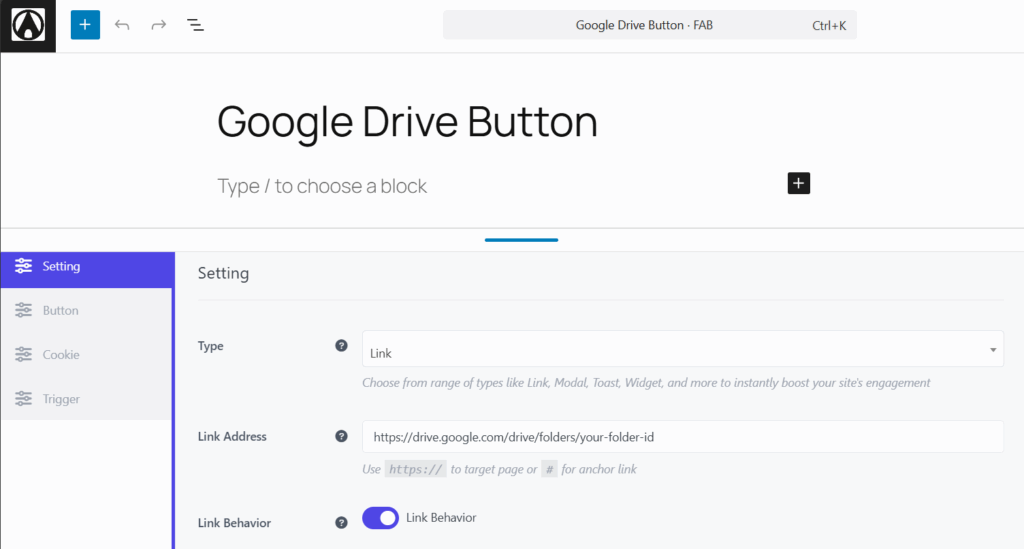
Task: Click the https:// code hint
Action: [x=415, y=469]
